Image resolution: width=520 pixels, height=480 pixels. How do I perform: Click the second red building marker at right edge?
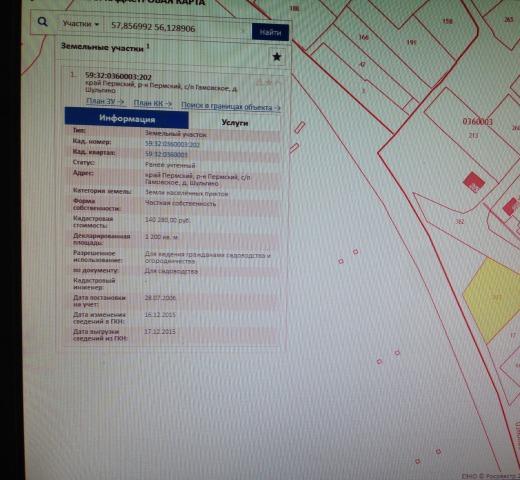(511, 206)
